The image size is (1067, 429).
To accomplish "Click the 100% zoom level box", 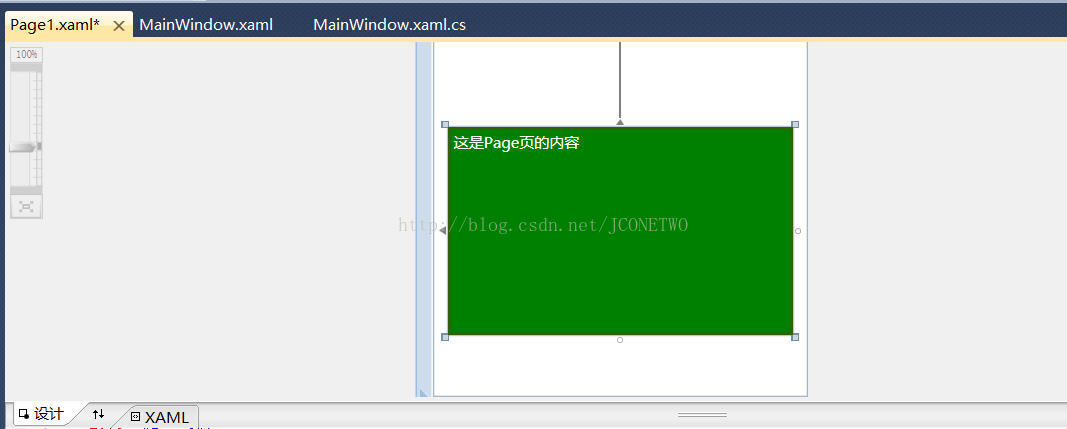I will (x=27, y=54).
